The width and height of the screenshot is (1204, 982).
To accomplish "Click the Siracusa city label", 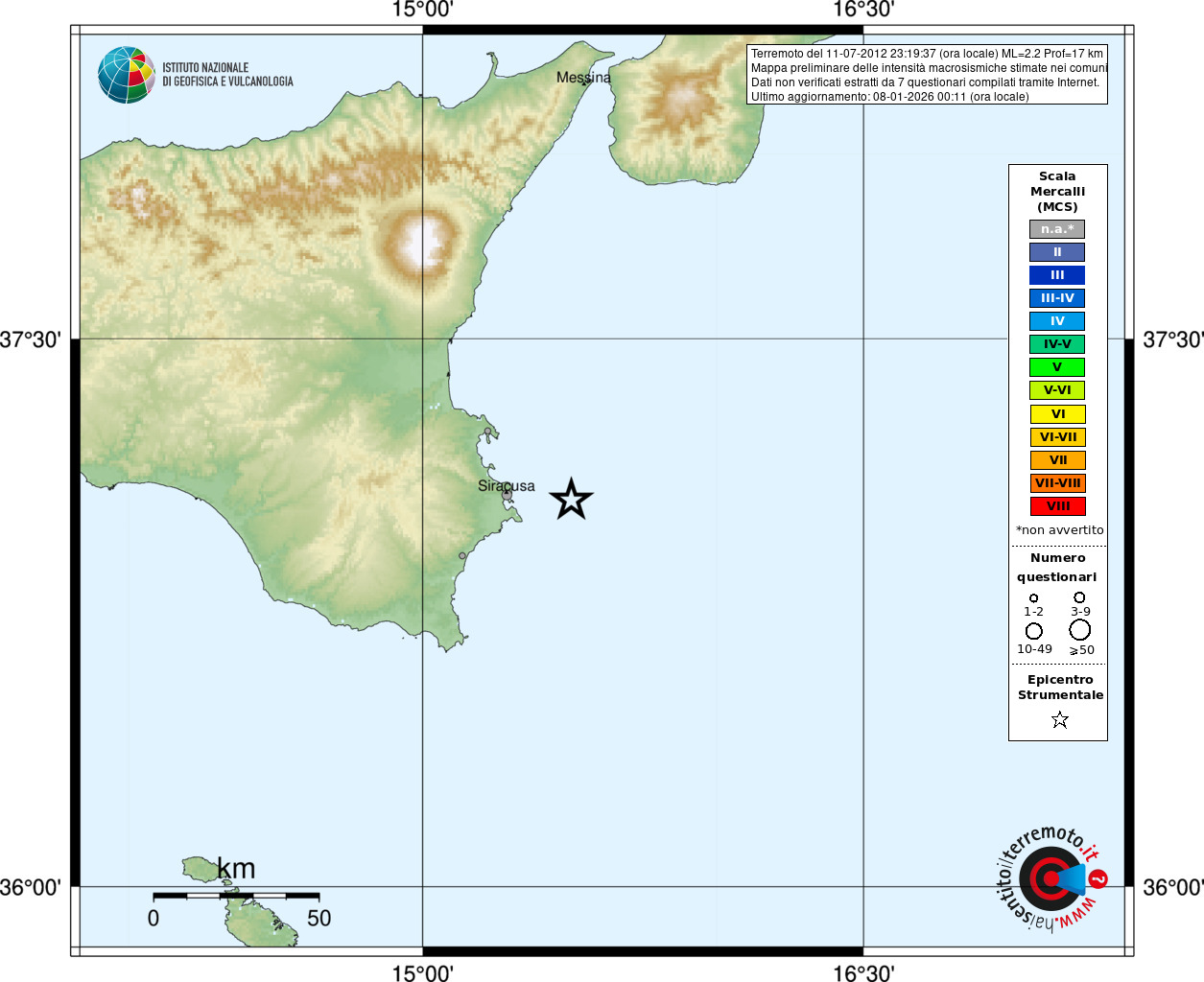I will tap(507, 486).
